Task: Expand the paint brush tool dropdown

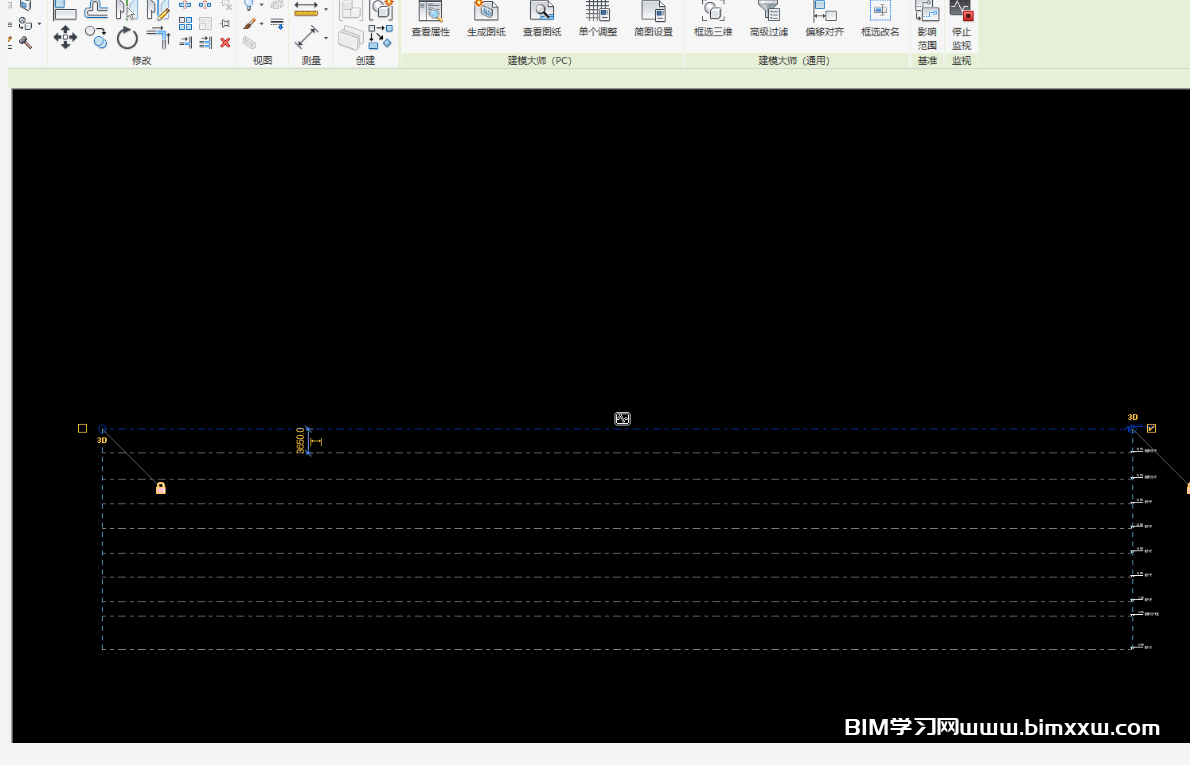Action: tap(262, 23)
